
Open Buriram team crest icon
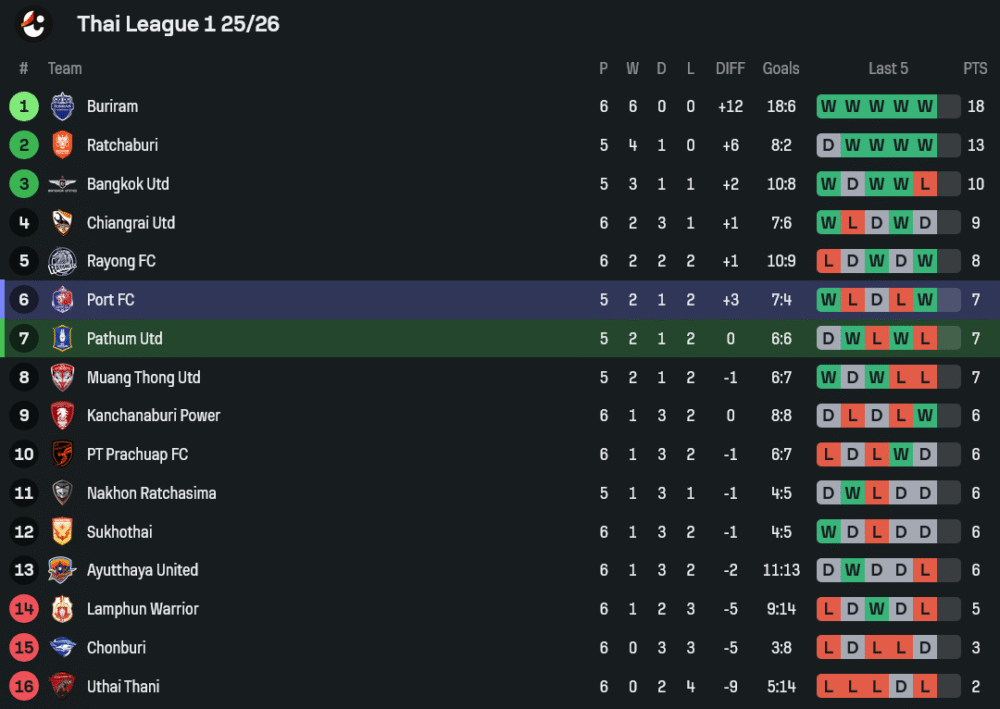point(62,106)
